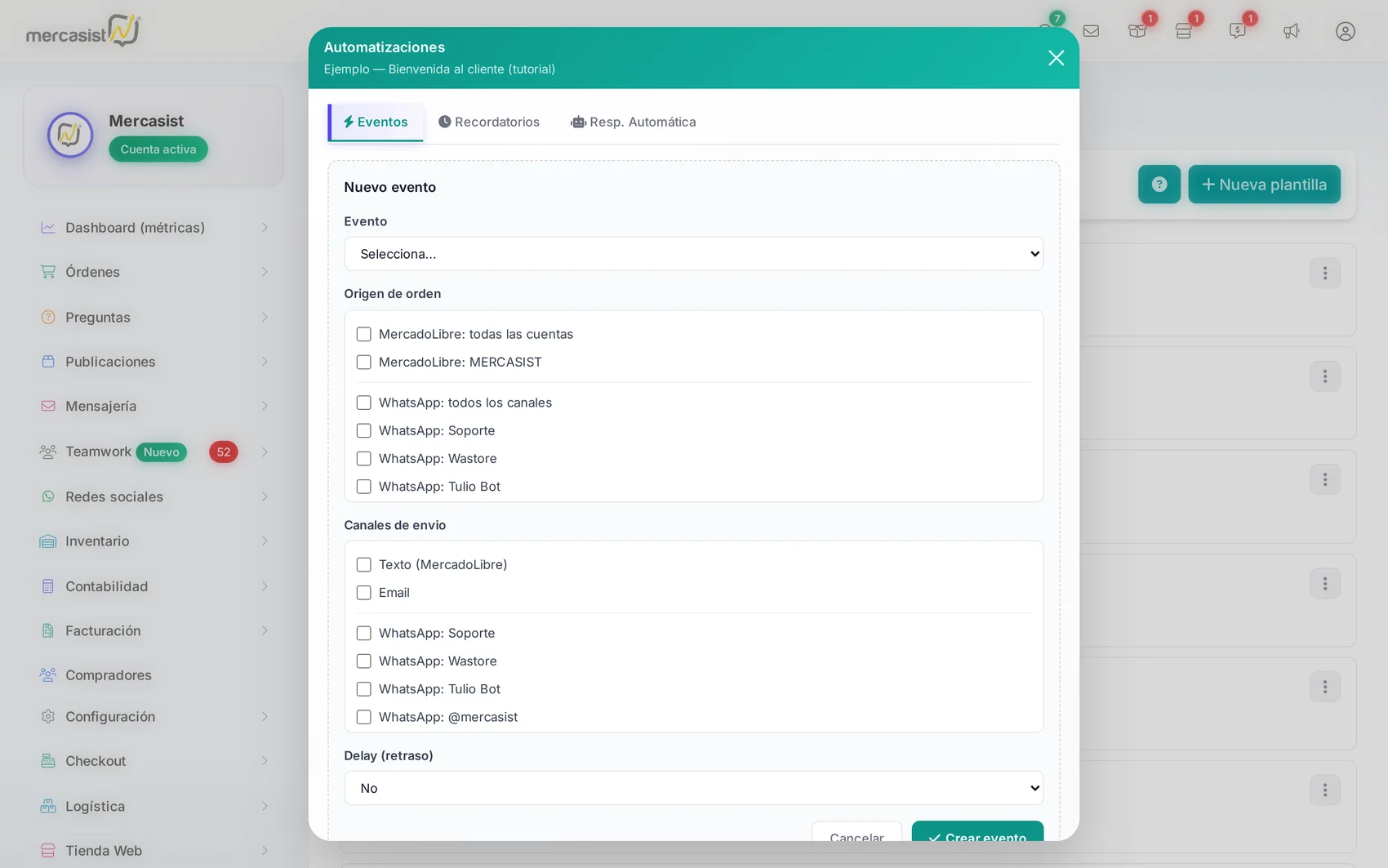
Task: Click the Teamwork people icon
Action: tap(48, 452)
